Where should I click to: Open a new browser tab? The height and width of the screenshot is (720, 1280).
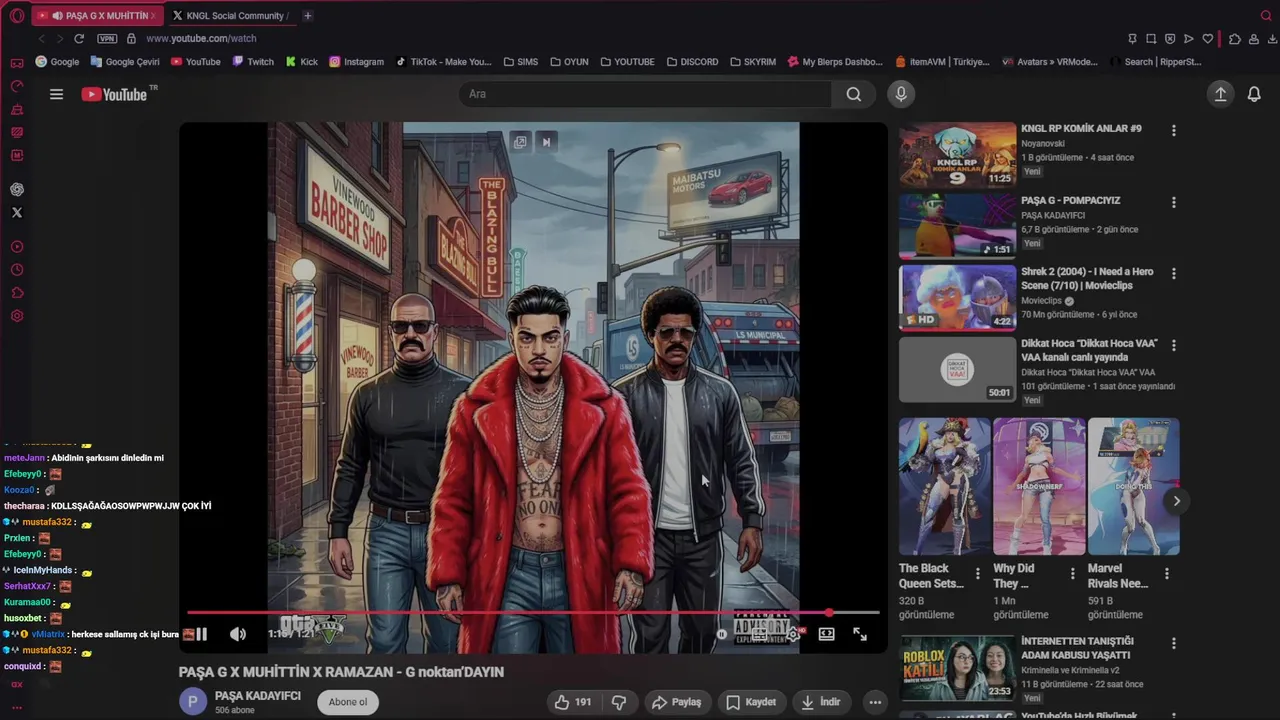[x=307, y=15]
